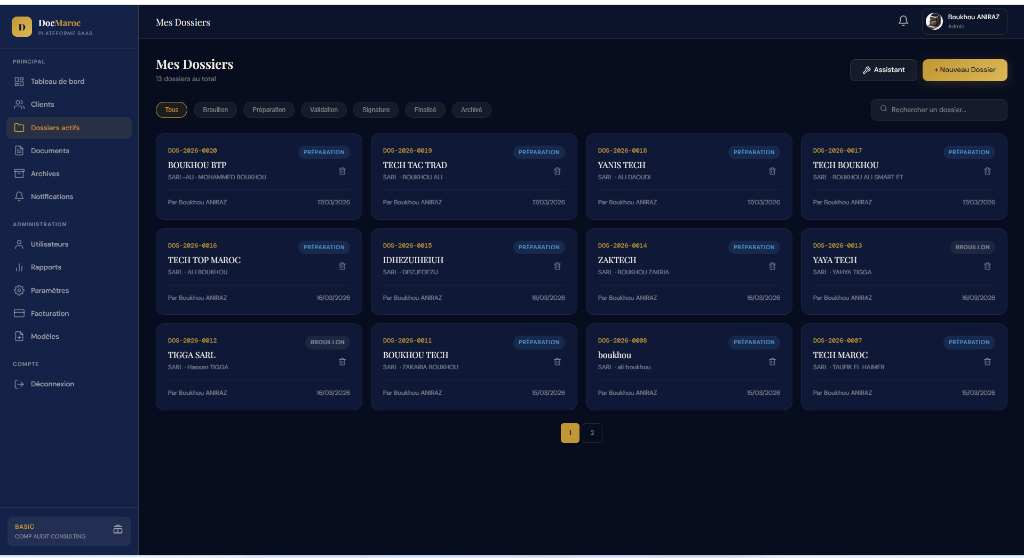Screen dimensions: 1024x558
Task: Click the briefcase icon beside BASIC plan
Action: [117, 530]
